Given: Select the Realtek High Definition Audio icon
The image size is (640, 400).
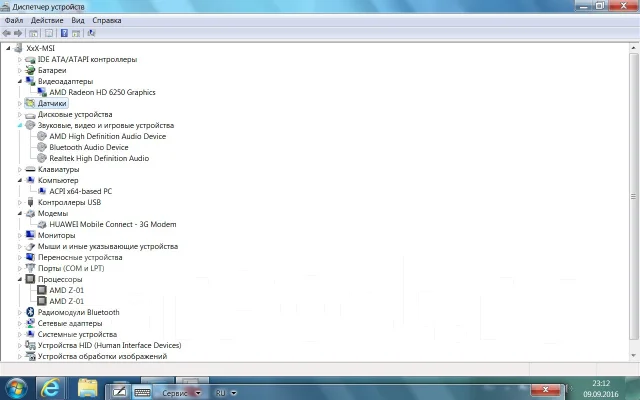Looking at the screenshot, I should [x=42, y=158].
